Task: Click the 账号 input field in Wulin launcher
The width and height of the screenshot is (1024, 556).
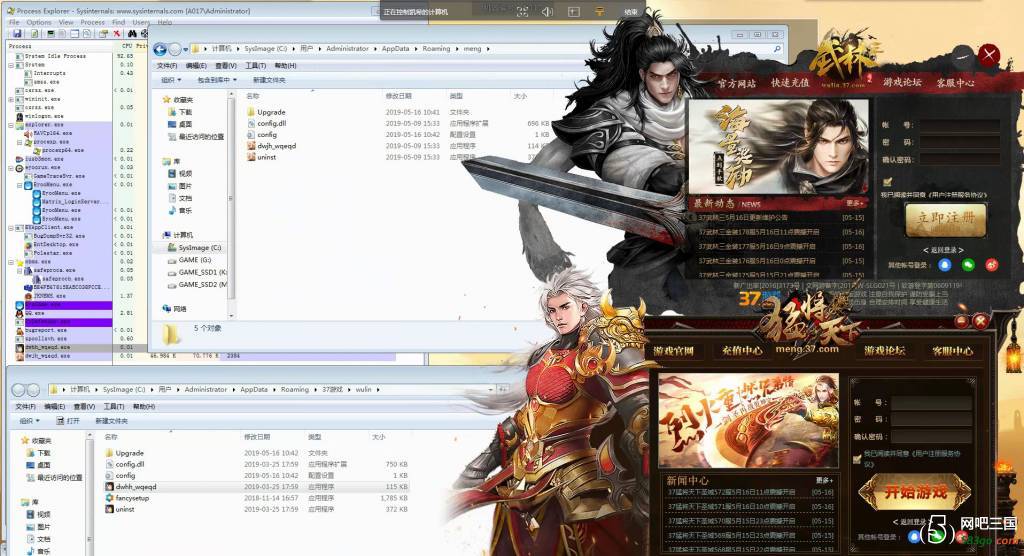Action: pos(959,125)
